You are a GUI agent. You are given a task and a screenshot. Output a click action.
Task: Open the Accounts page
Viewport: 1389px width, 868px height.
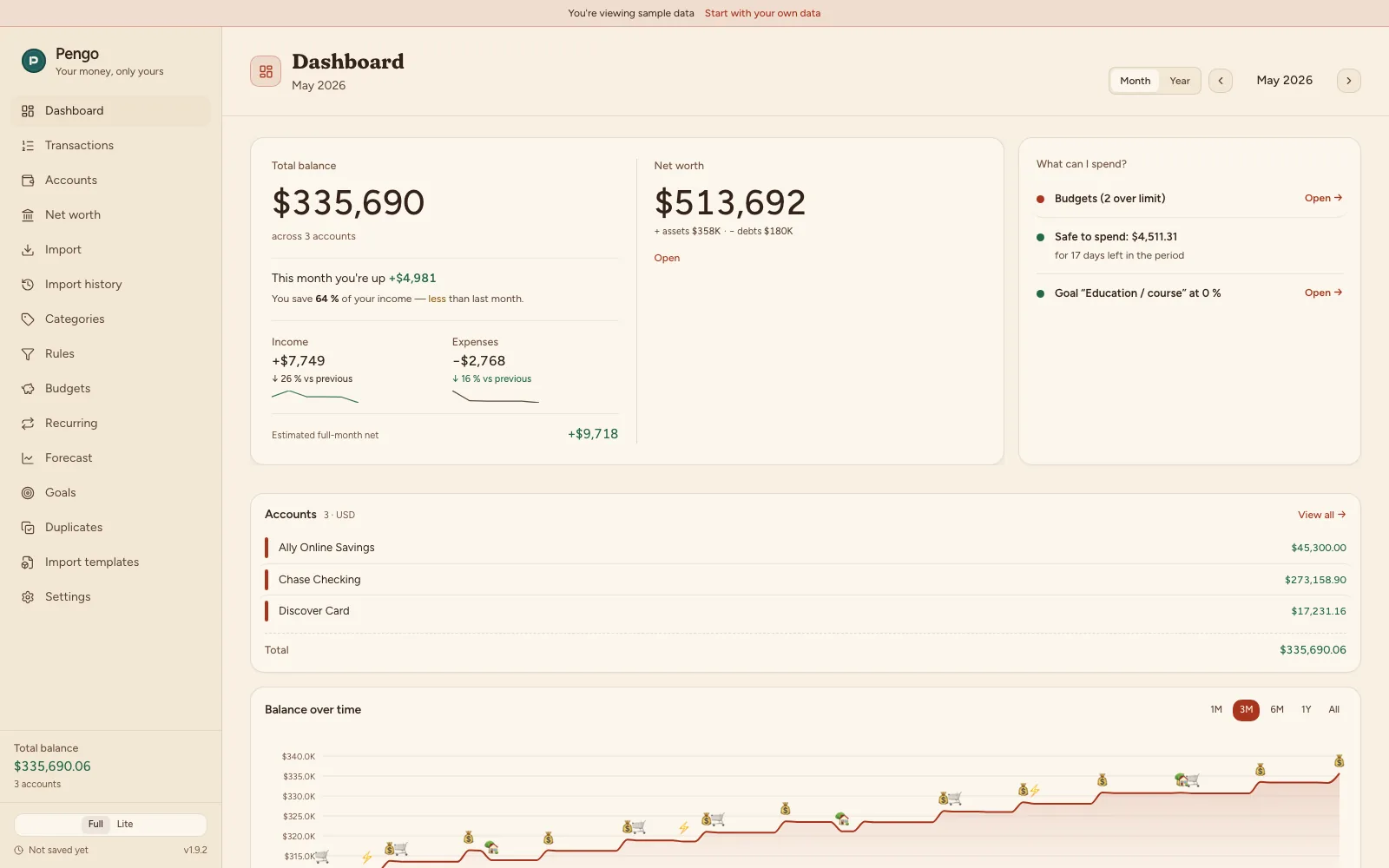(110, 181)
